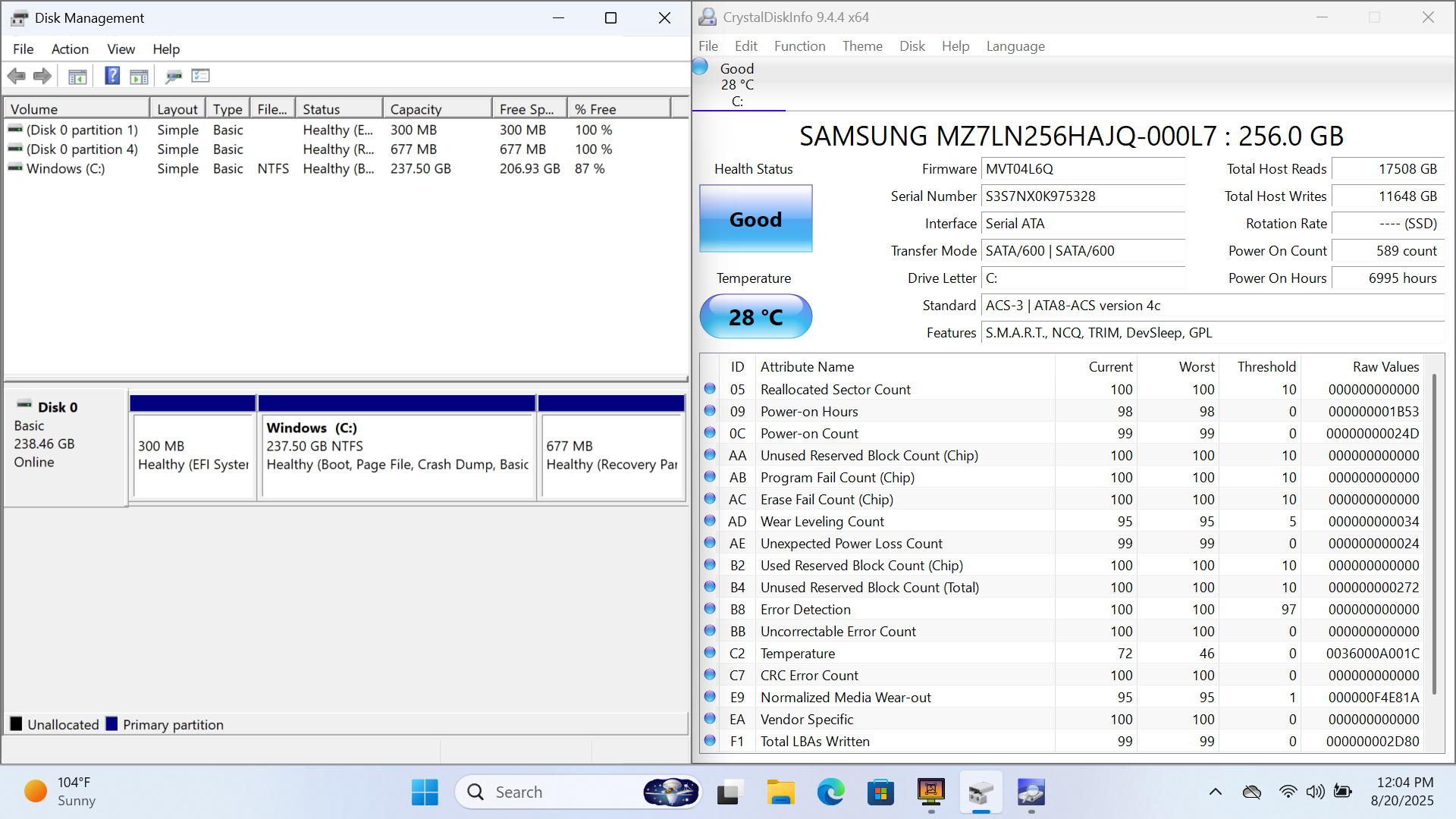Click the Rescan Disks toolbar icon

[x=174, y=76]
